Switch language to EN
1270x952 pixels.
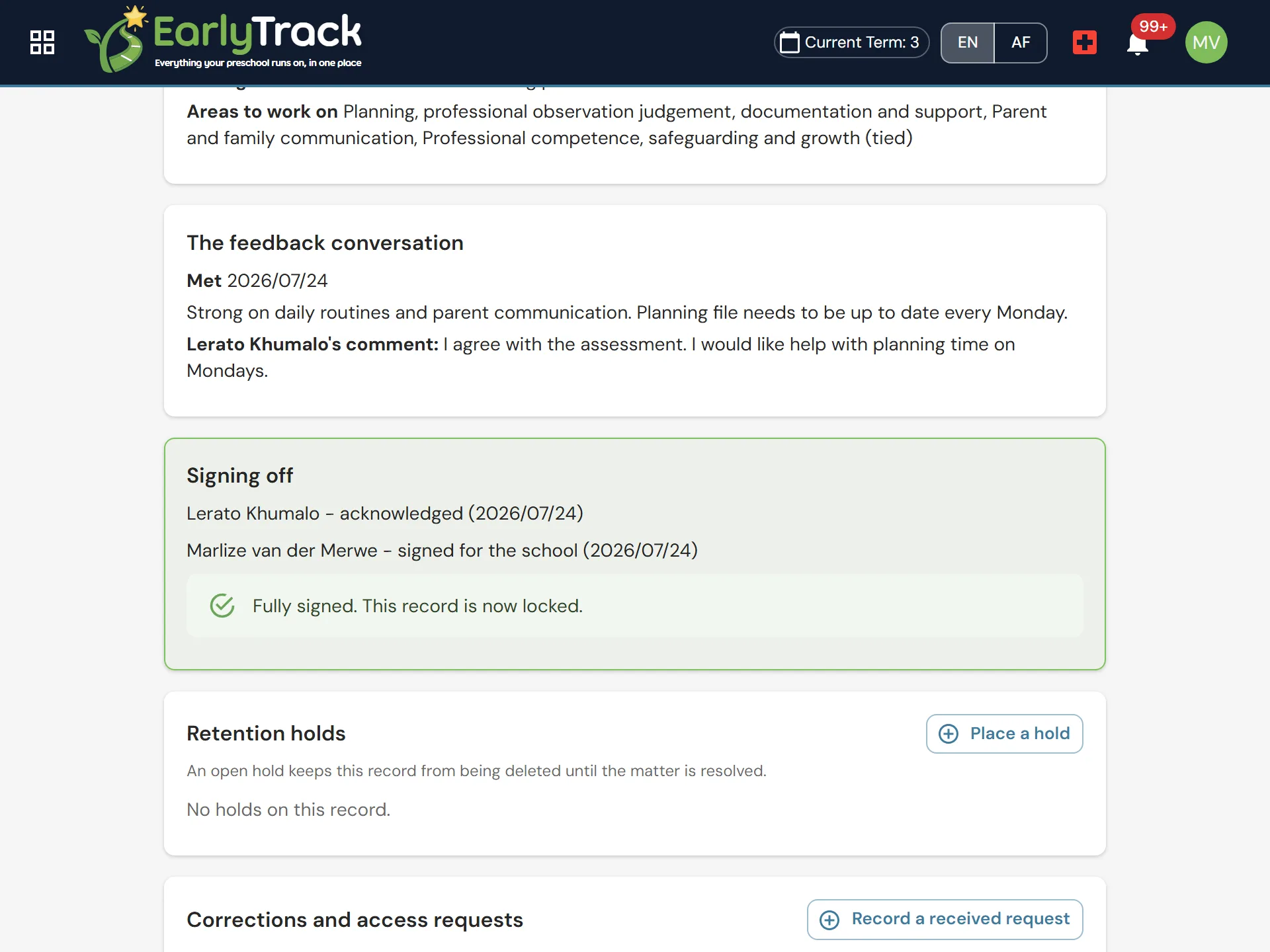[x=968, y=42]
